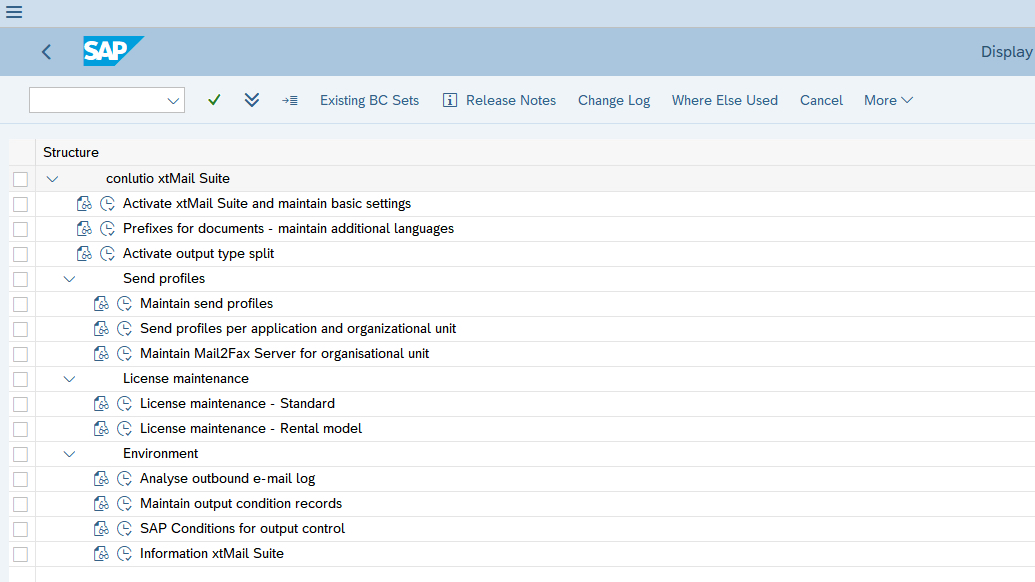
Task: Select Analyse outbound e-mail log text
Action: pyautogui.click(x=228, y=478)
